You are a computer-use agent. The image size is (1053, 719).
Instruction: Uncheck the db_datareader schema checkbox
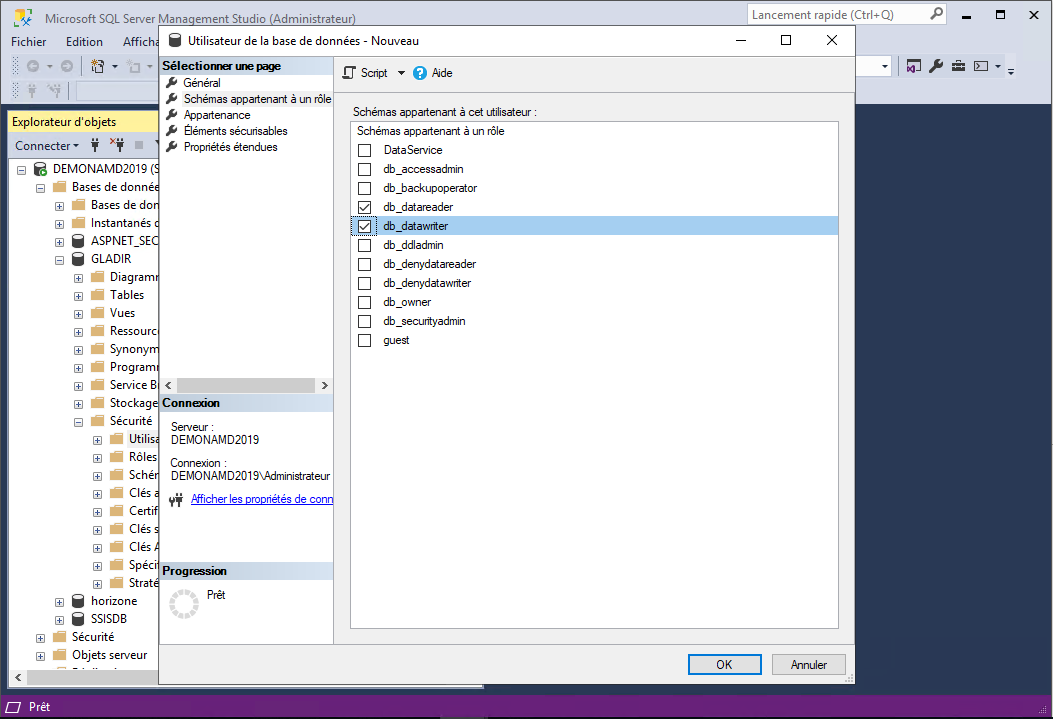click(x=364, y=207)
